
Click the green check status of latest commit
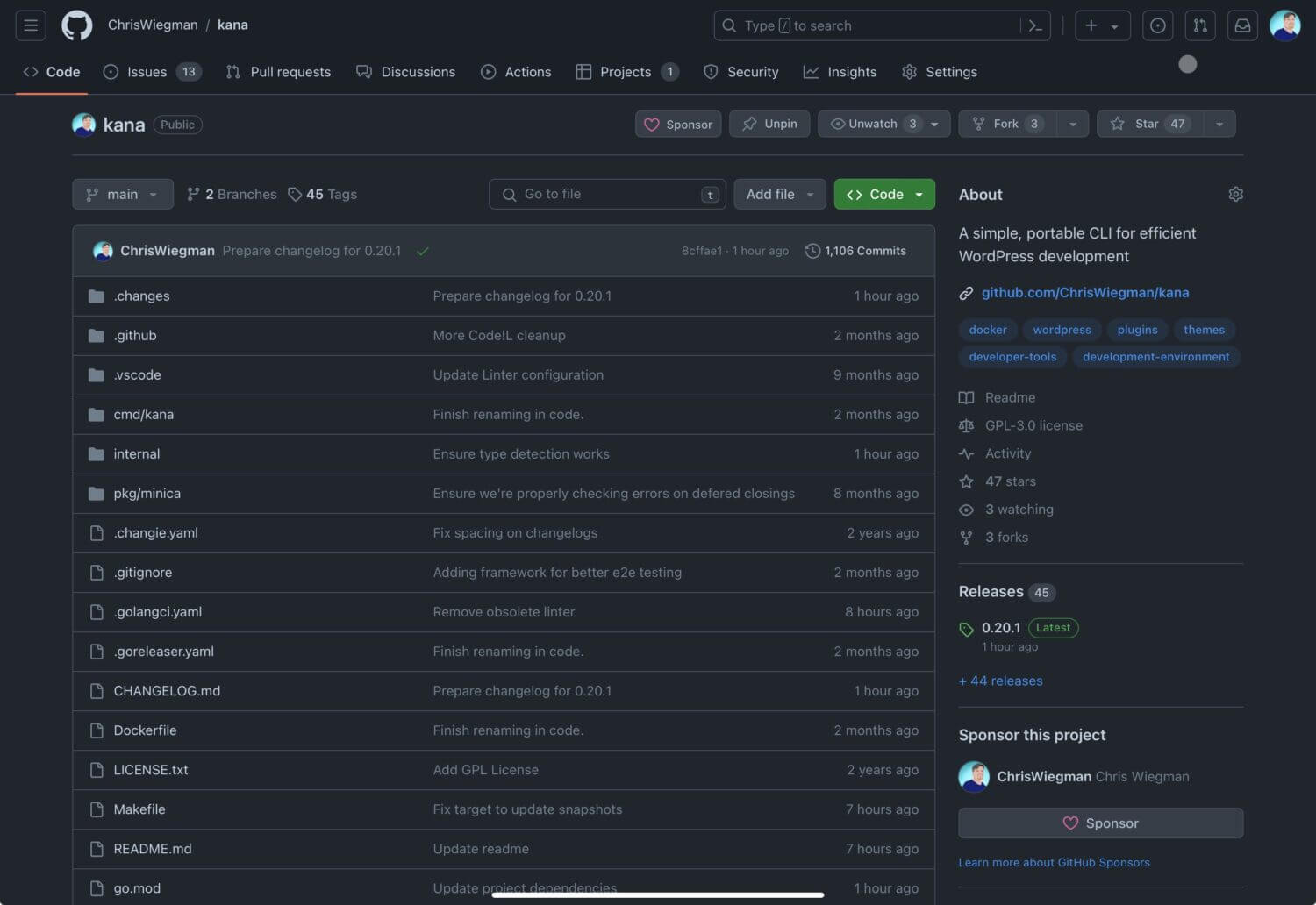423,251
